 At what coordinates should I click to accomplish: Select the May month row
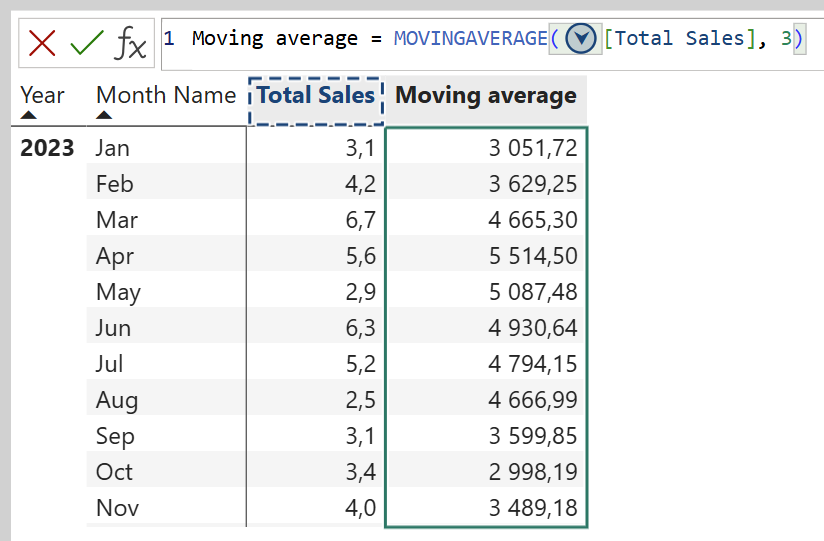[118, 293]
